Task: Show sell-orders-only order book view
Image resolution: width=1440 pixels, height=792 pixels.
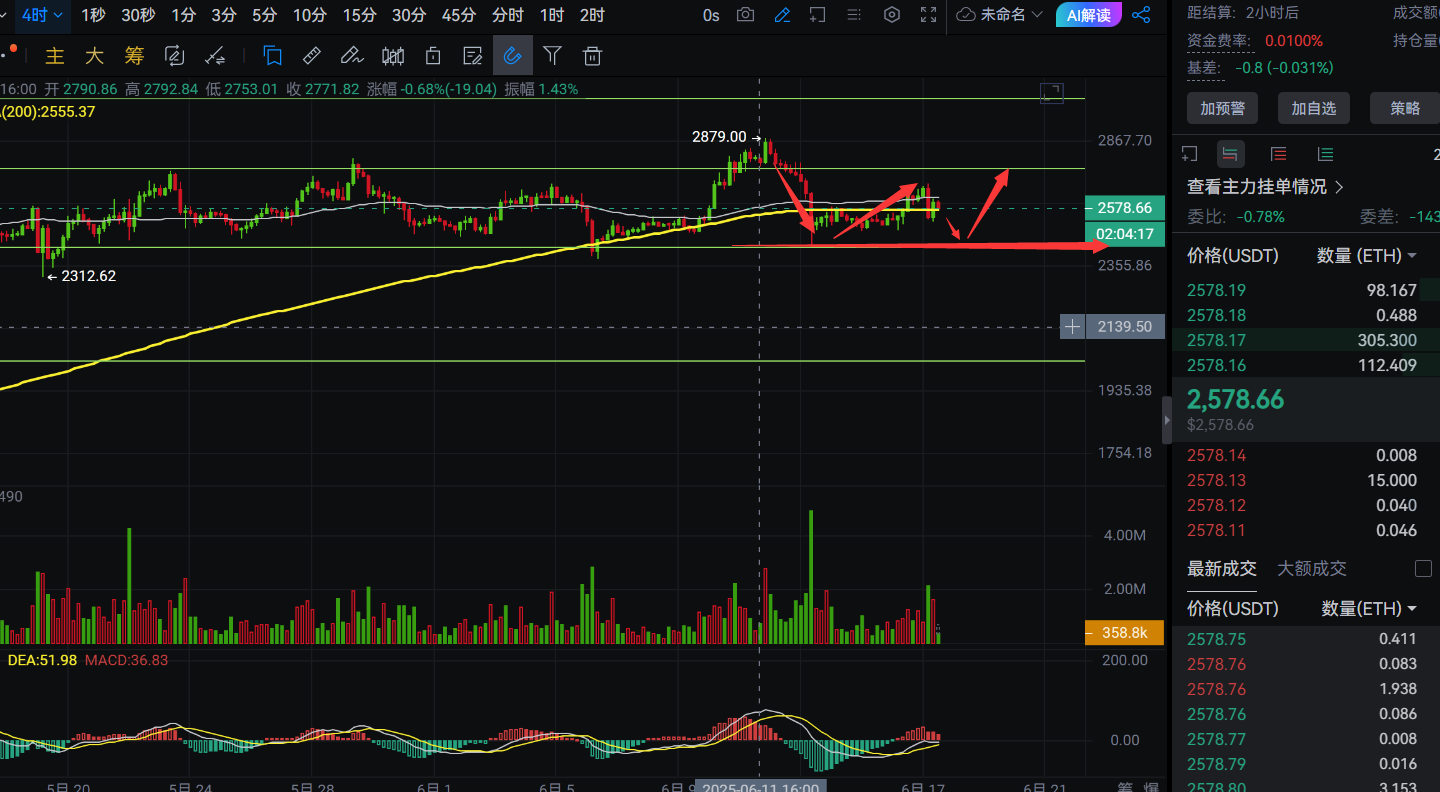Action: coord(1278,154)
